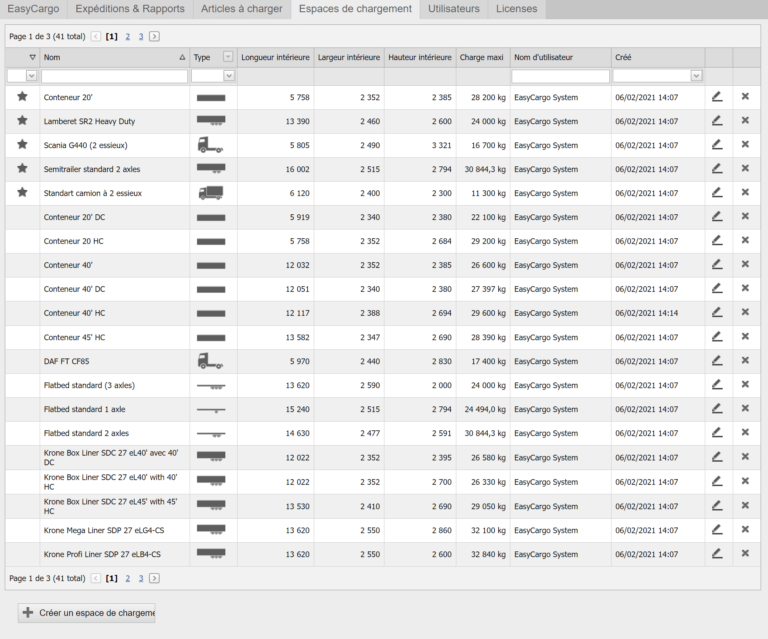The width and height of the screenshot is (768, 639).
Task: Expand the Créé date filter dropdown
Action: coord(696,76)
